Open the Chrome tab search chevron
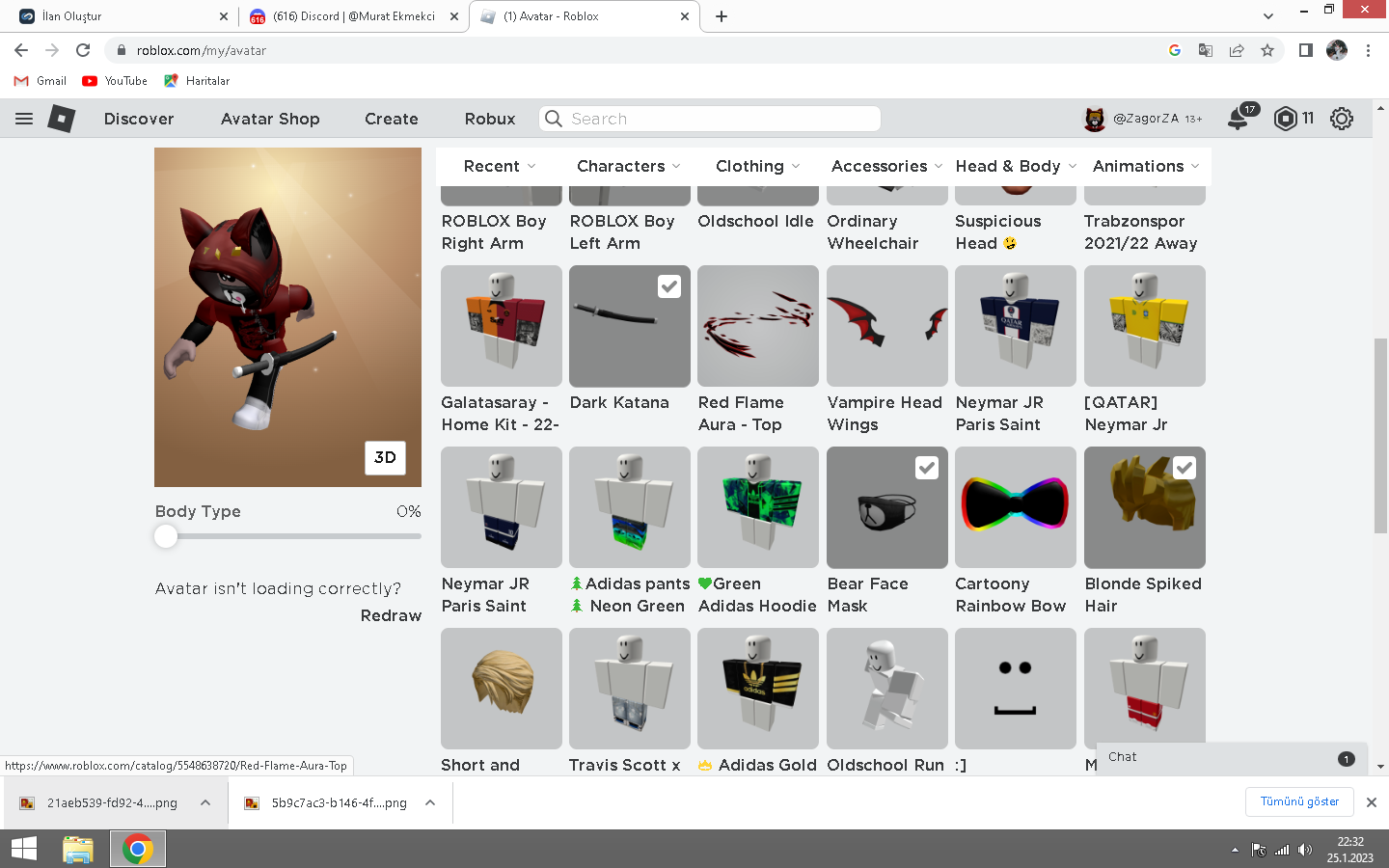The image size is (1389, 868). pyautogui.click(x=1267, y=16)
